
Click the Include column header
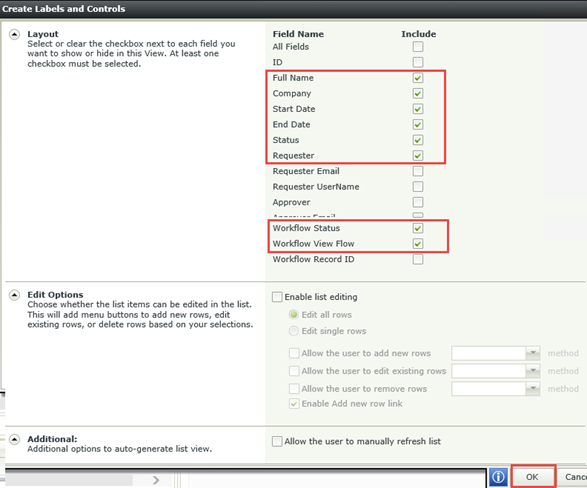tap(419, 34)
